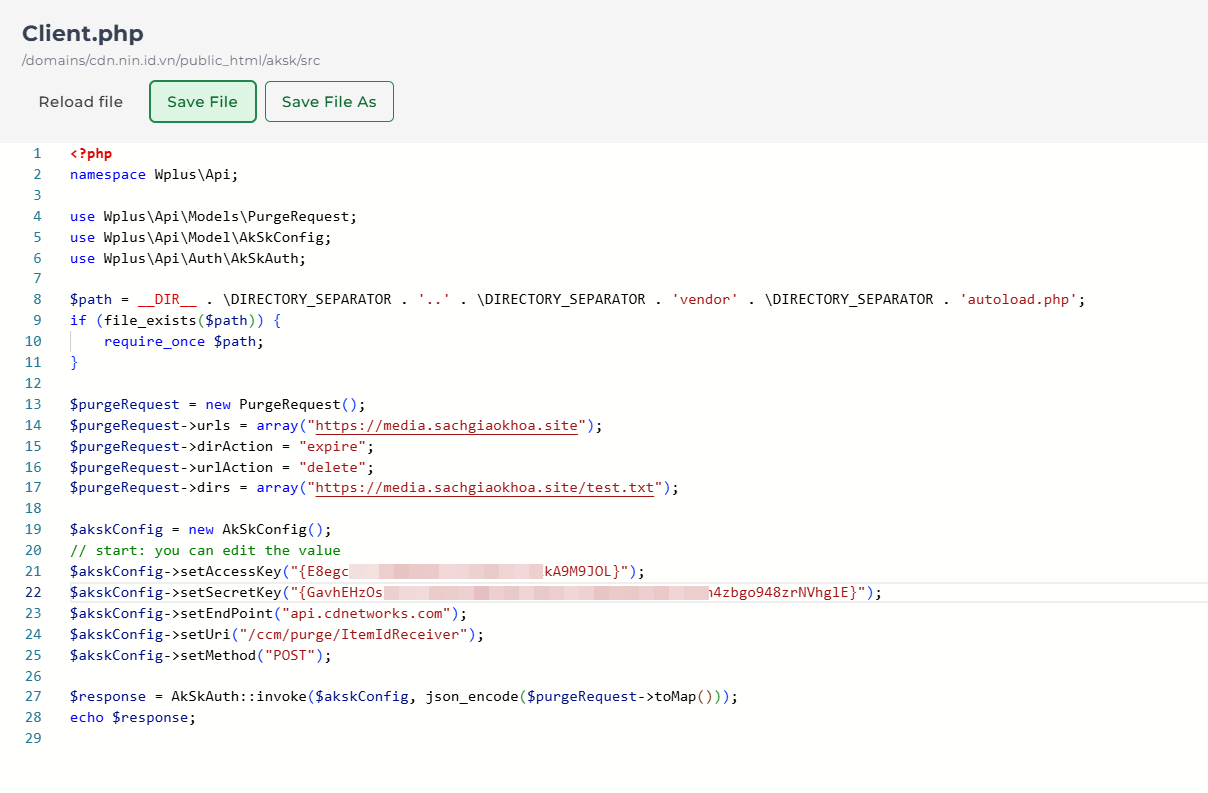
Task: Click inside the "api.cdnetworks.com" endpoint string
Action: 369,614
